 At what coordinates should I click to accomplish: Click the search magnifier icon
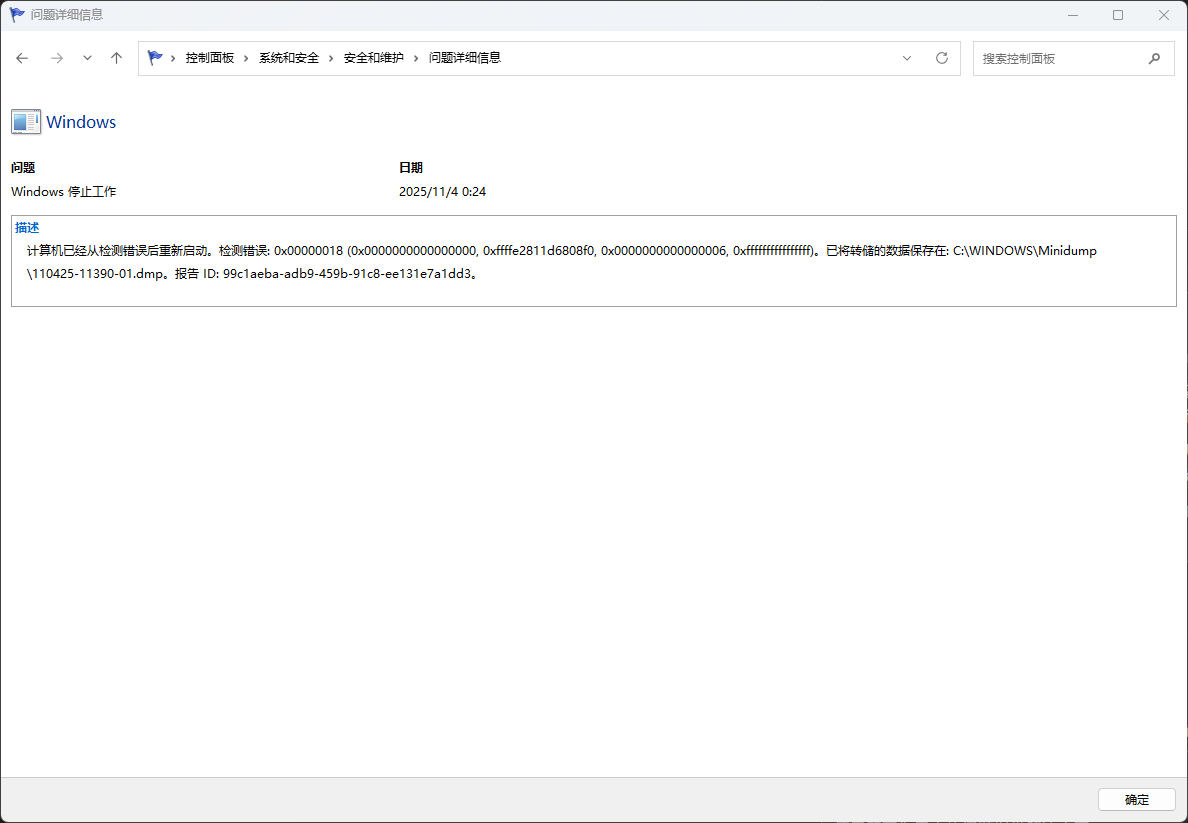1155,58
